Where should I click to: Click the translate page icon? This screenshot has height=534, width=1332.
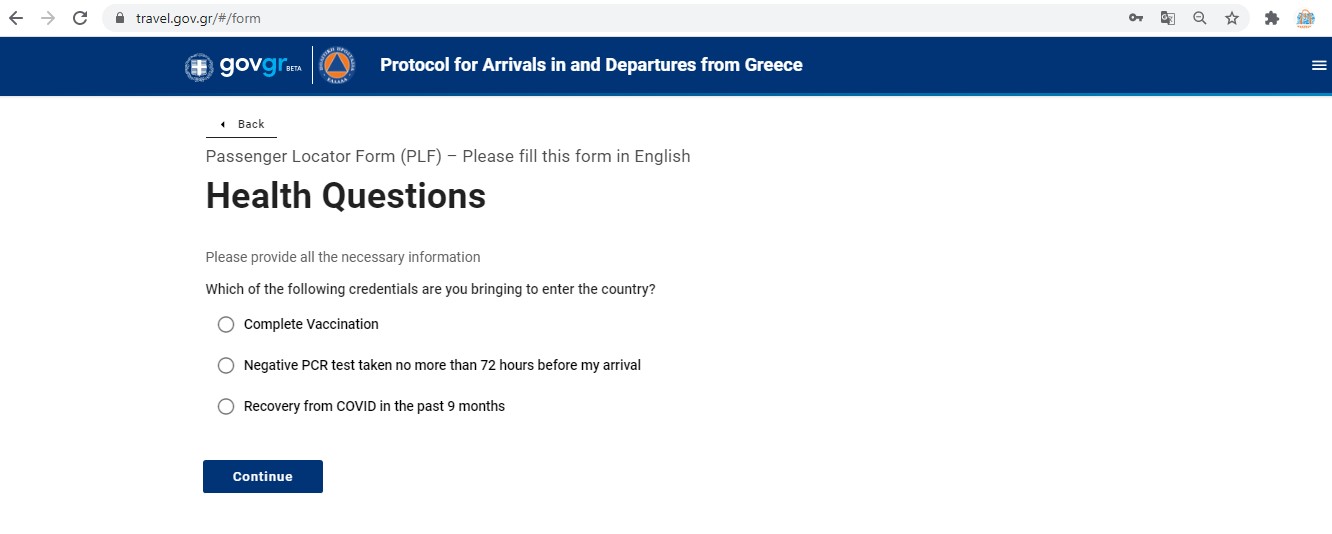coord(1168,18)
